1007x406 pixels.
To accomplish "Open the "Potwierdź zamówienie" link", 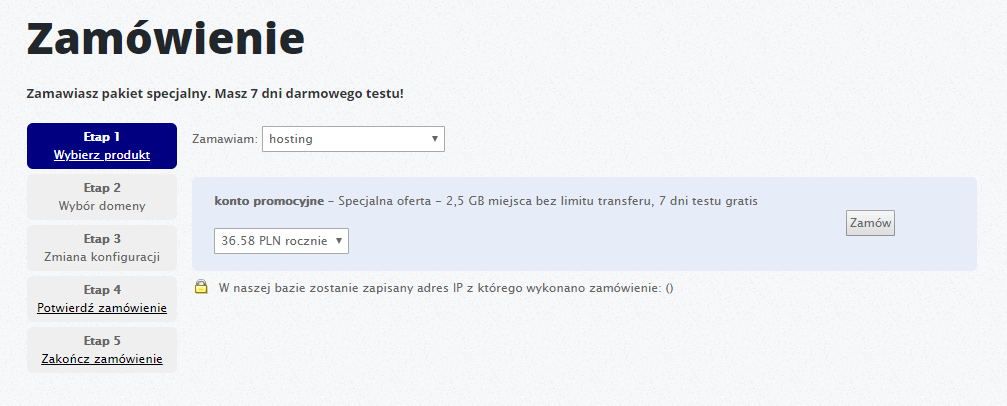I will pyautogui.click(x=102, y=307).
